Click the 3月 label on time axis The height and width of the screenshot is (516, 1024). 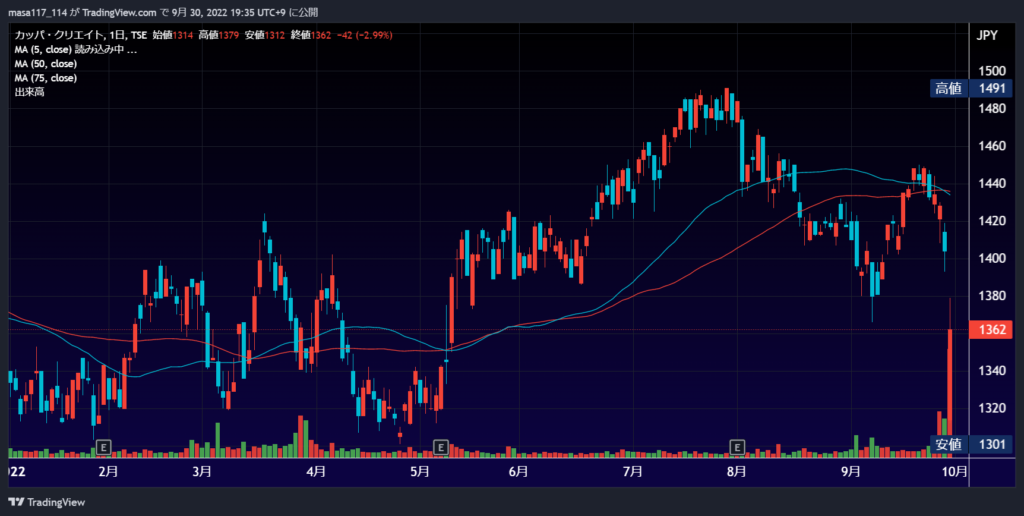[x=202, y=472]
